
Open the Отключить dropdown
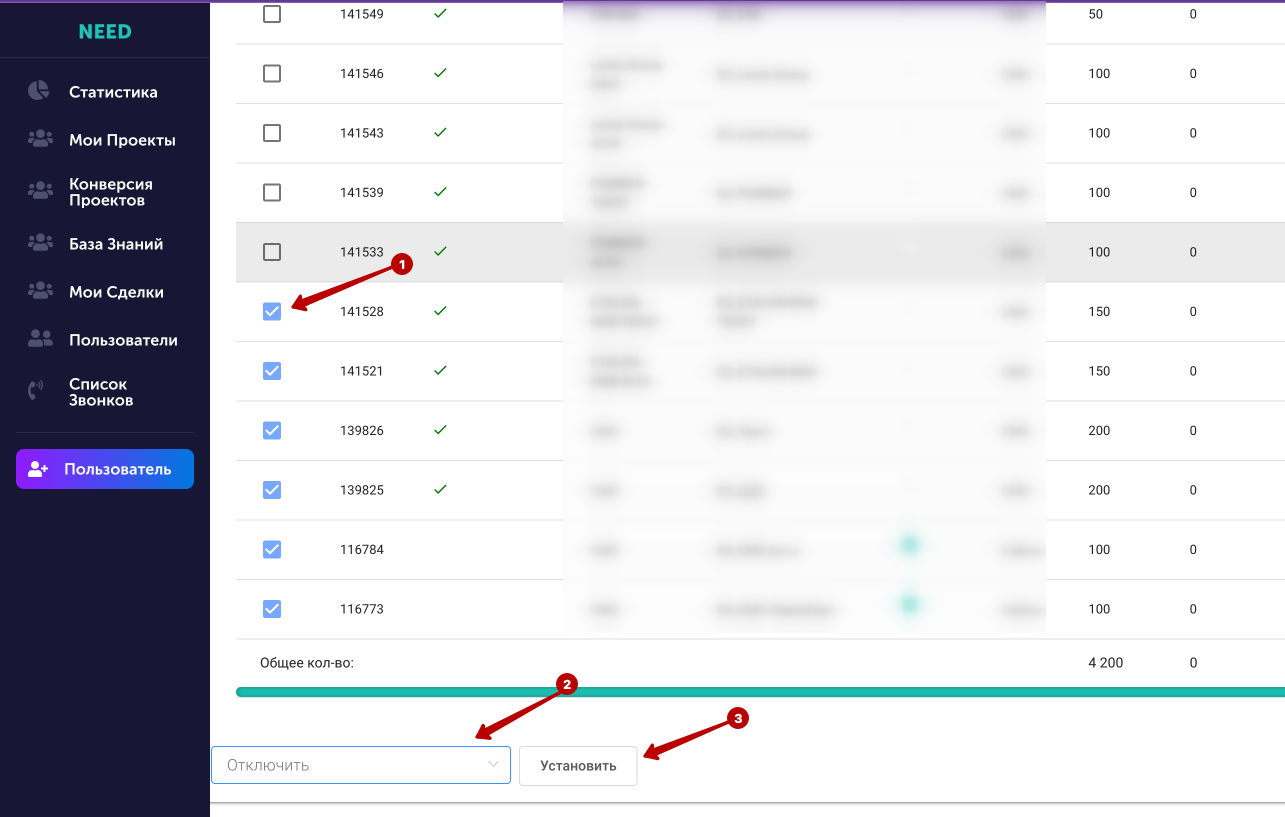pos(361,765)
